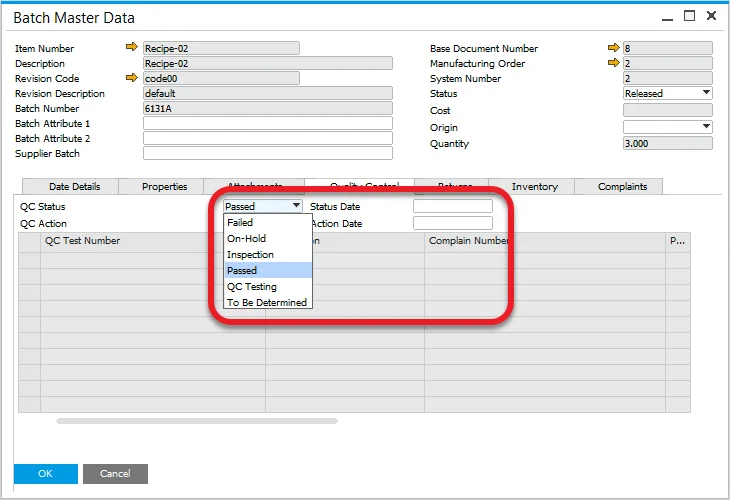Collapse the QC Status dropdown arrow
730x500 pixels.
[x=296, y=206]
